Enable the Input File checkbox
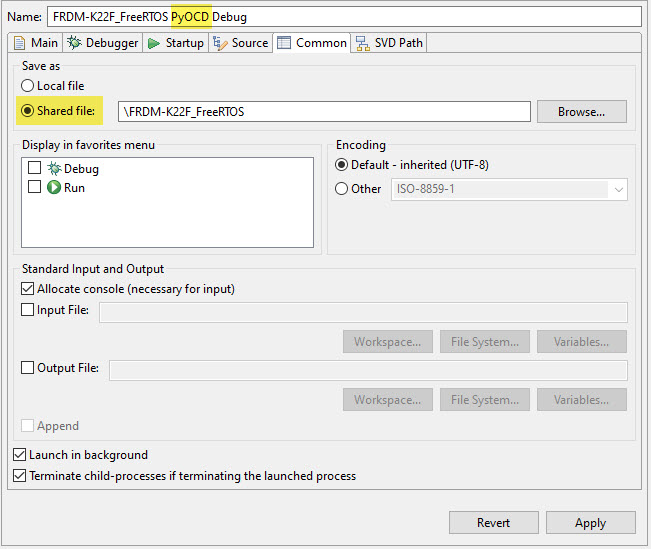 pyautogui.click(x=27, y=310)
